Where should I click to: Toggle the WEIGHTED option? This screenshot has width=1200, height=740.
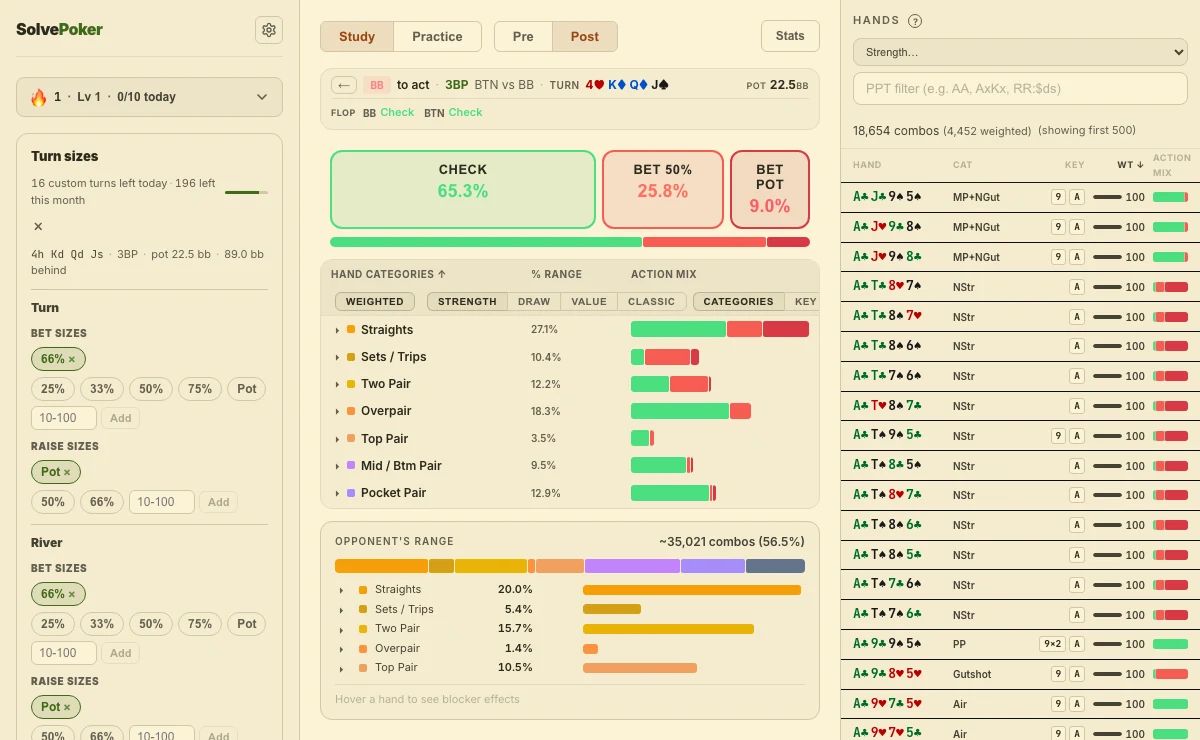(375, 301)
